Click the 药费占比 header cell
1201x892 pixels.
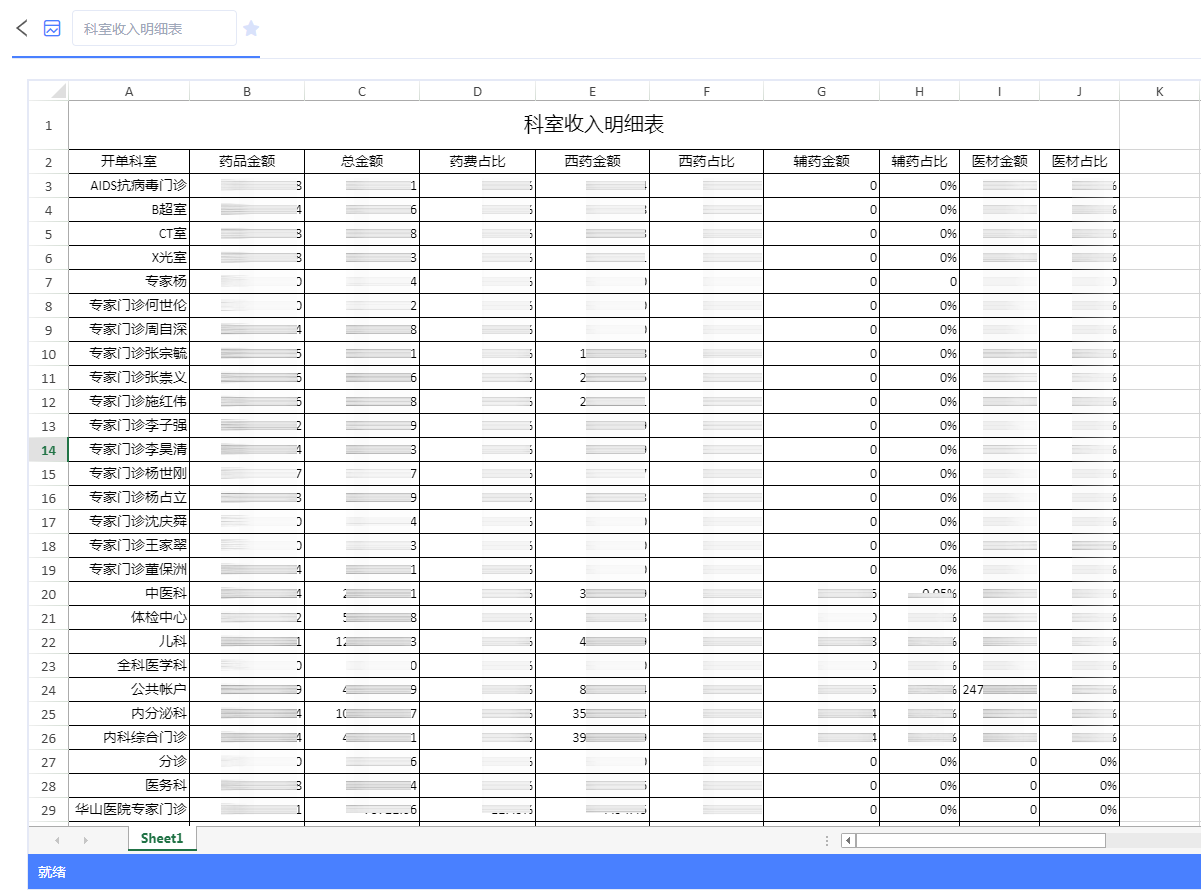tap(477, 161)
